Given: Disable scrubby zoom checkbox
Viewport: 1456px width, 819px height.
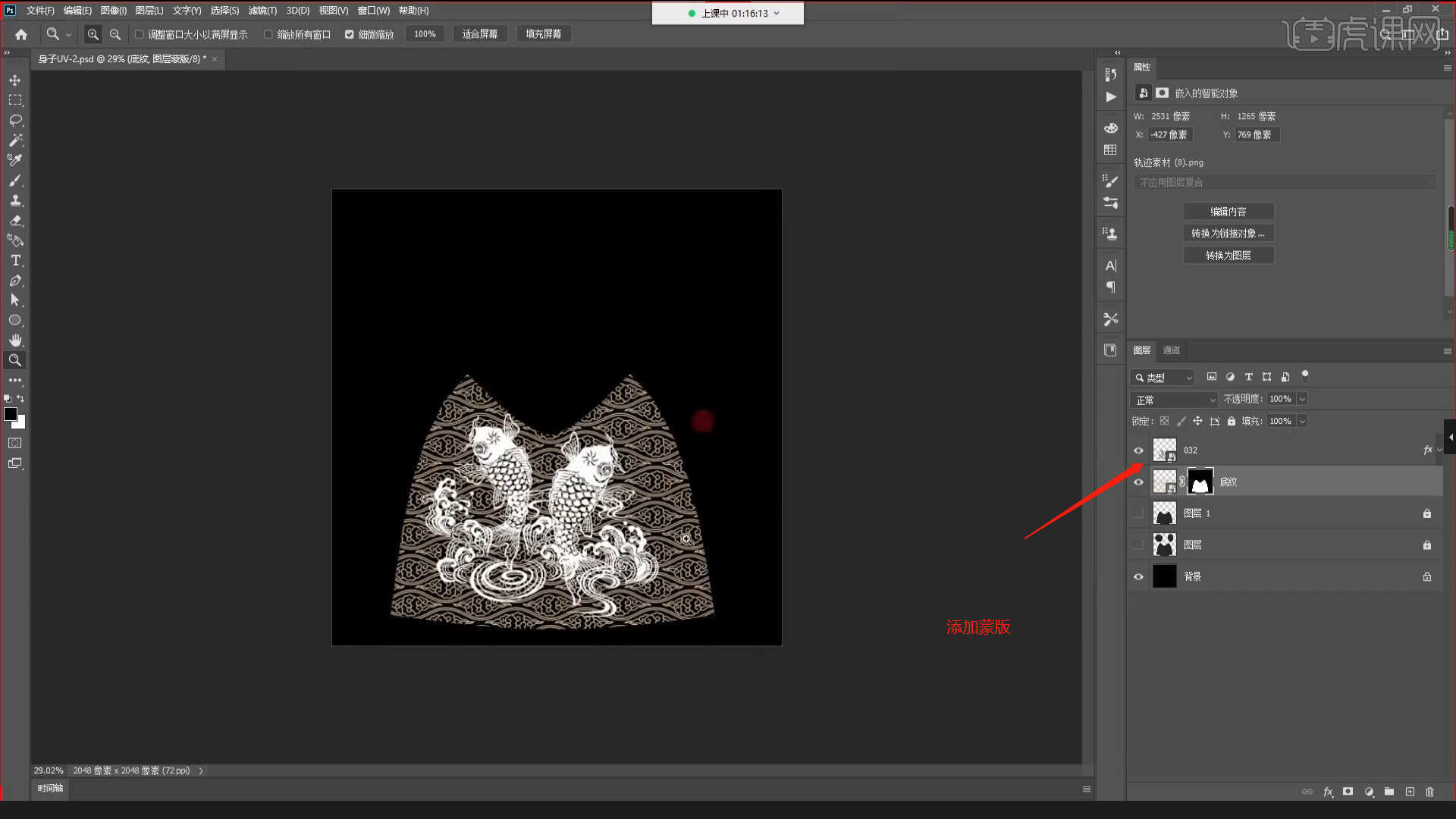Looking at the screenshot, I should tap(350, 34).
